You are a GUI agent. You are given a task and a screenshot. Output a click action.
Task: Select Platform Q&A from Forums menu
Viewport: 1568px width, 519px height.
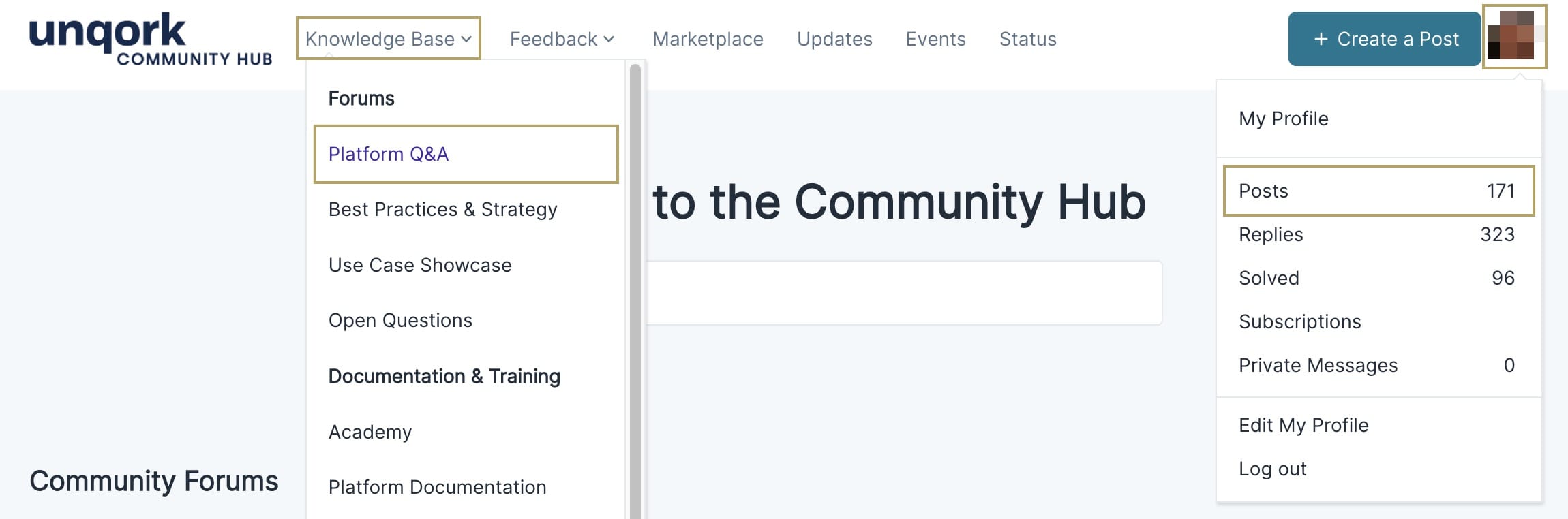tap(466, 154)
